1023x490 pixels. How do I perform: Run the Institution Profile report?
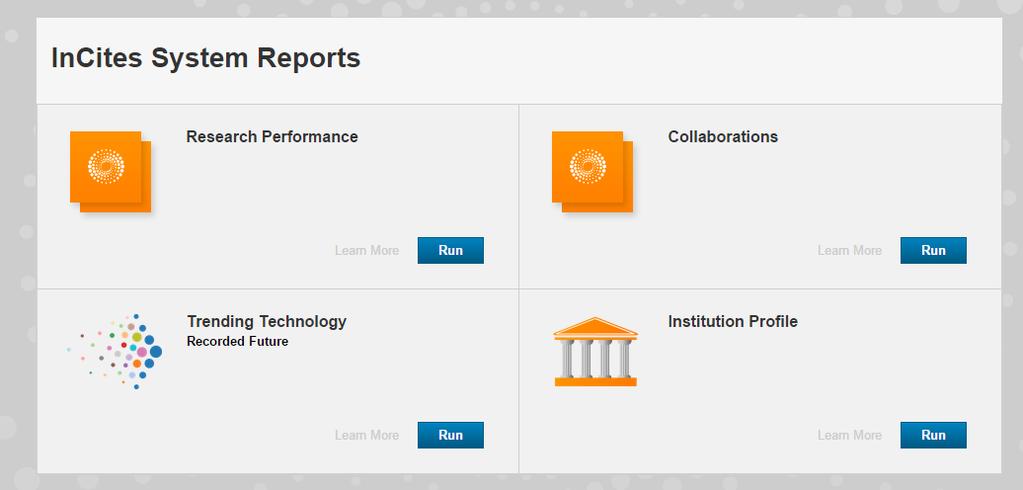[934, 435]
